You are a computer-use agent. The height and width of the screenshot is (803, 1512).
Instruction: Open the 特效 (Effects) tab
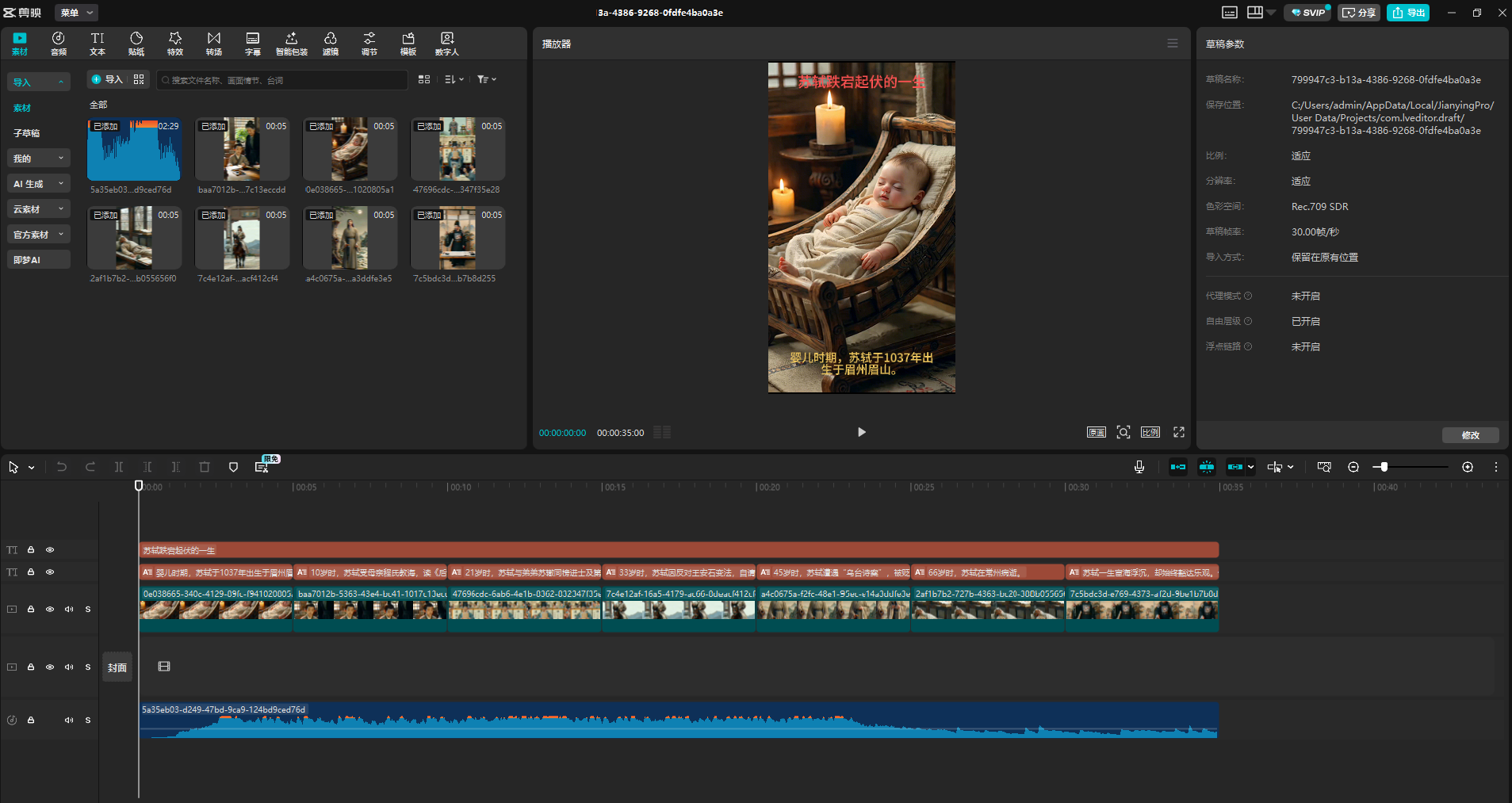pos(174,44)
